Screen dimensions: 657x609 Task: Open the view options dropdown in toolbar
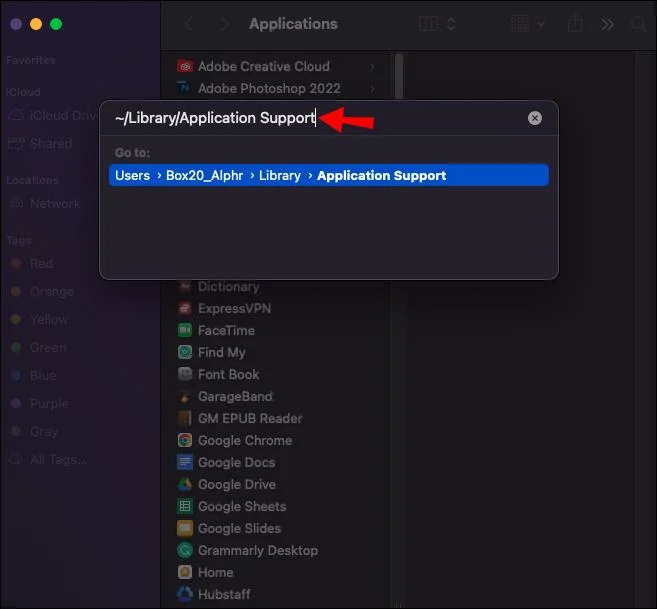click(x=437, y=24)
